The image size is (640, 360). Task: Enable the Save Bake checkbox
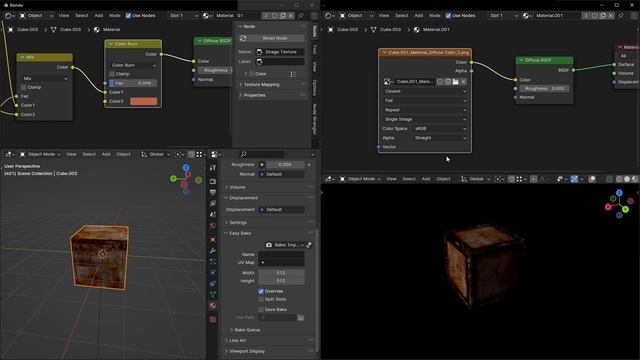[x=261, y=309]
